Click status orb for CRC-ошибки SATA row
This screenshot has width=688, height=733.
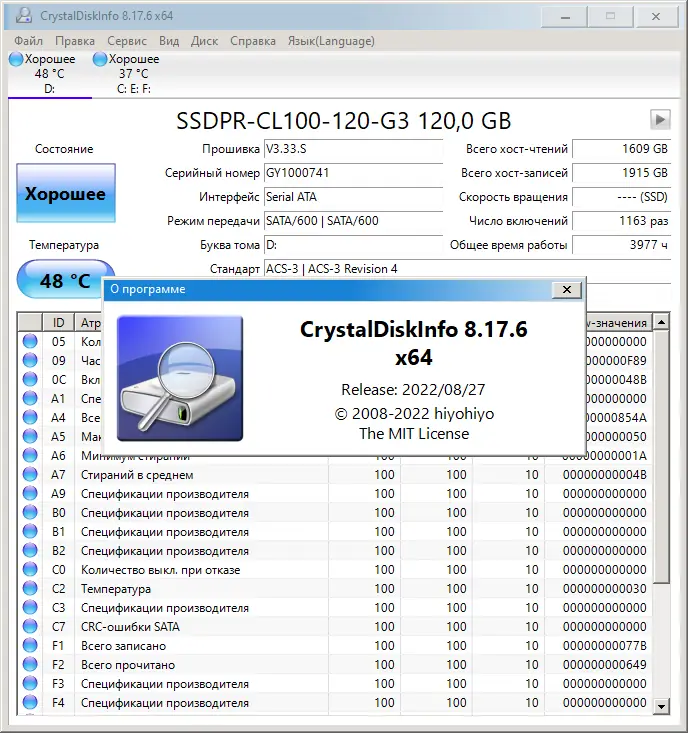coord(30,626)
